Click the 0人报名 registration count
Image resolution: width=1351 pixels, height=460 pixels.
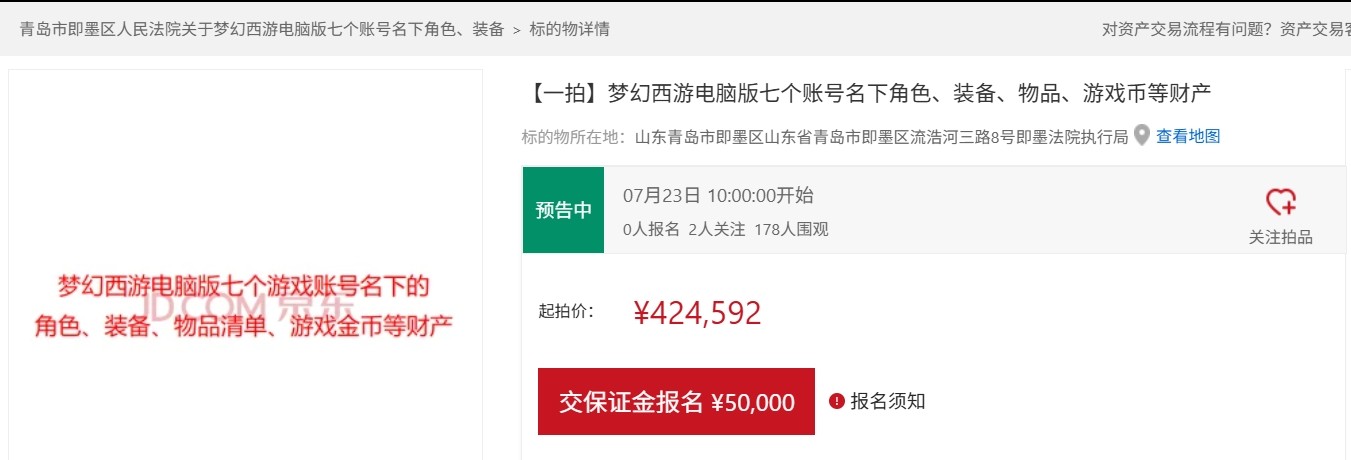[x=651, y=229]
